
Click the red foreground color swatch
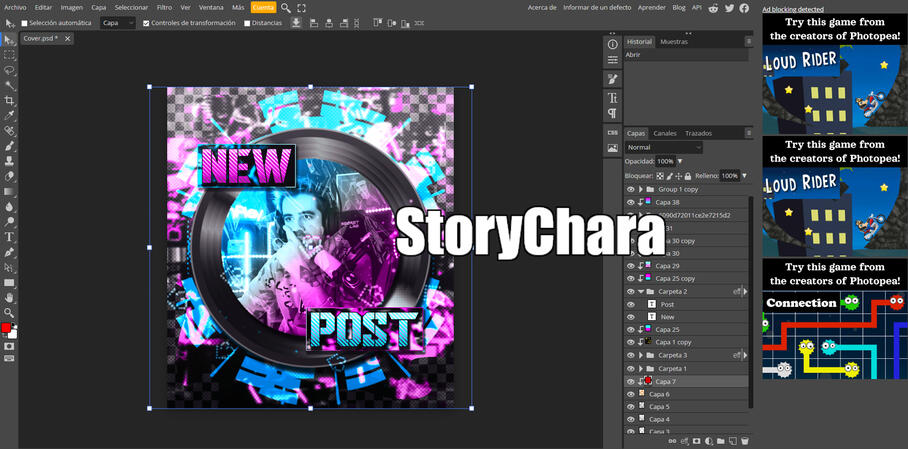(x=6, y=328)
